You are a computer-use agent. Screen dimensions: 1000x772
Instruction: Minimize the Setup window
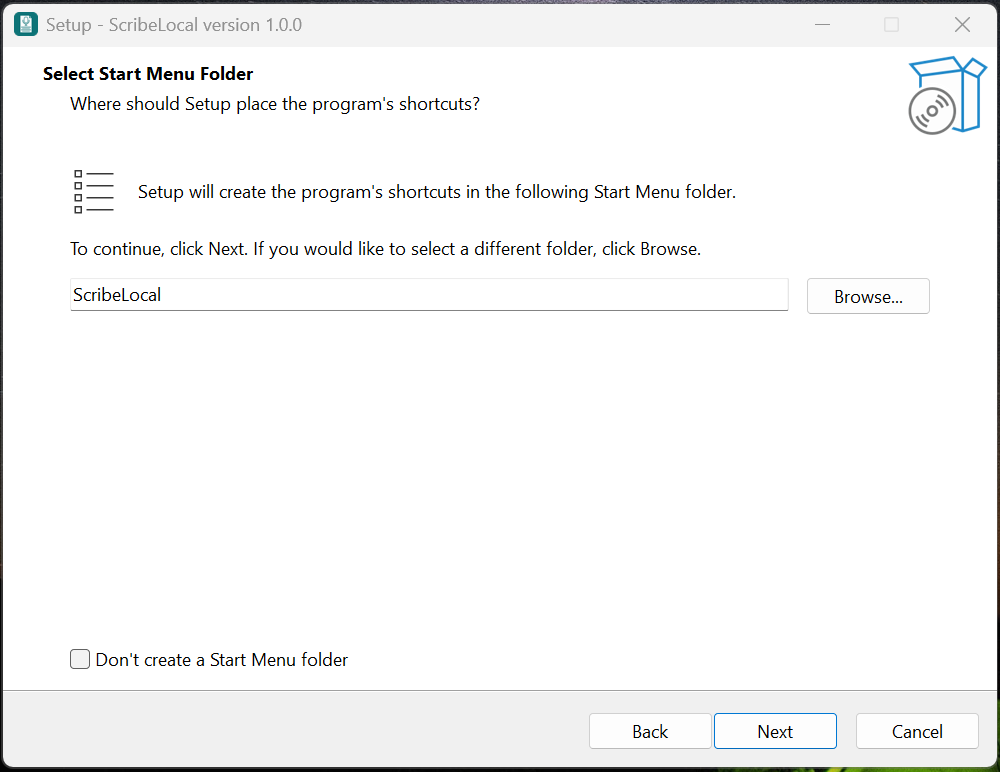pyautogui.click(x=822, y=24)
